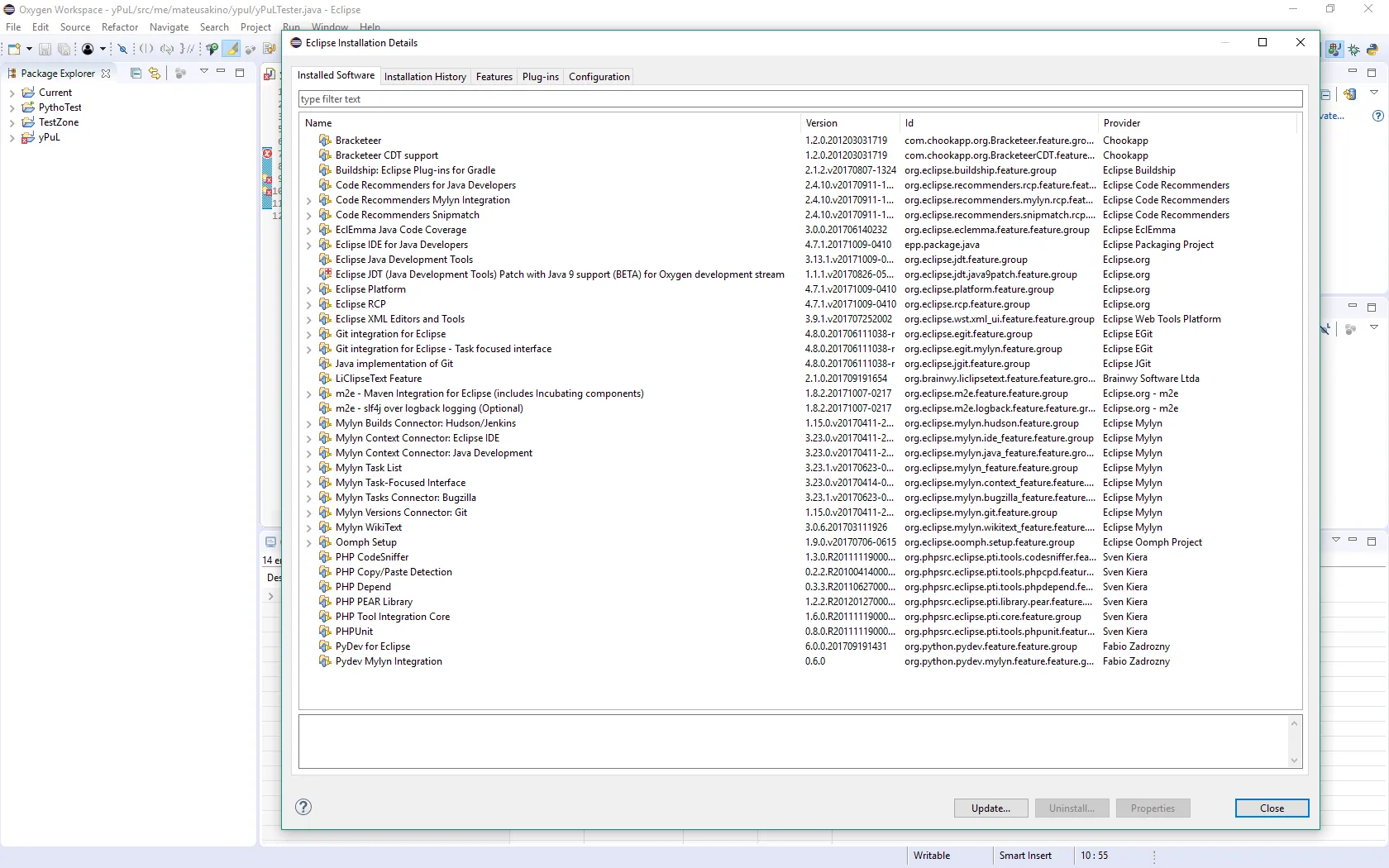Expand the TestZone project node
Screen dimensions: 1389x868
(12, 123)
